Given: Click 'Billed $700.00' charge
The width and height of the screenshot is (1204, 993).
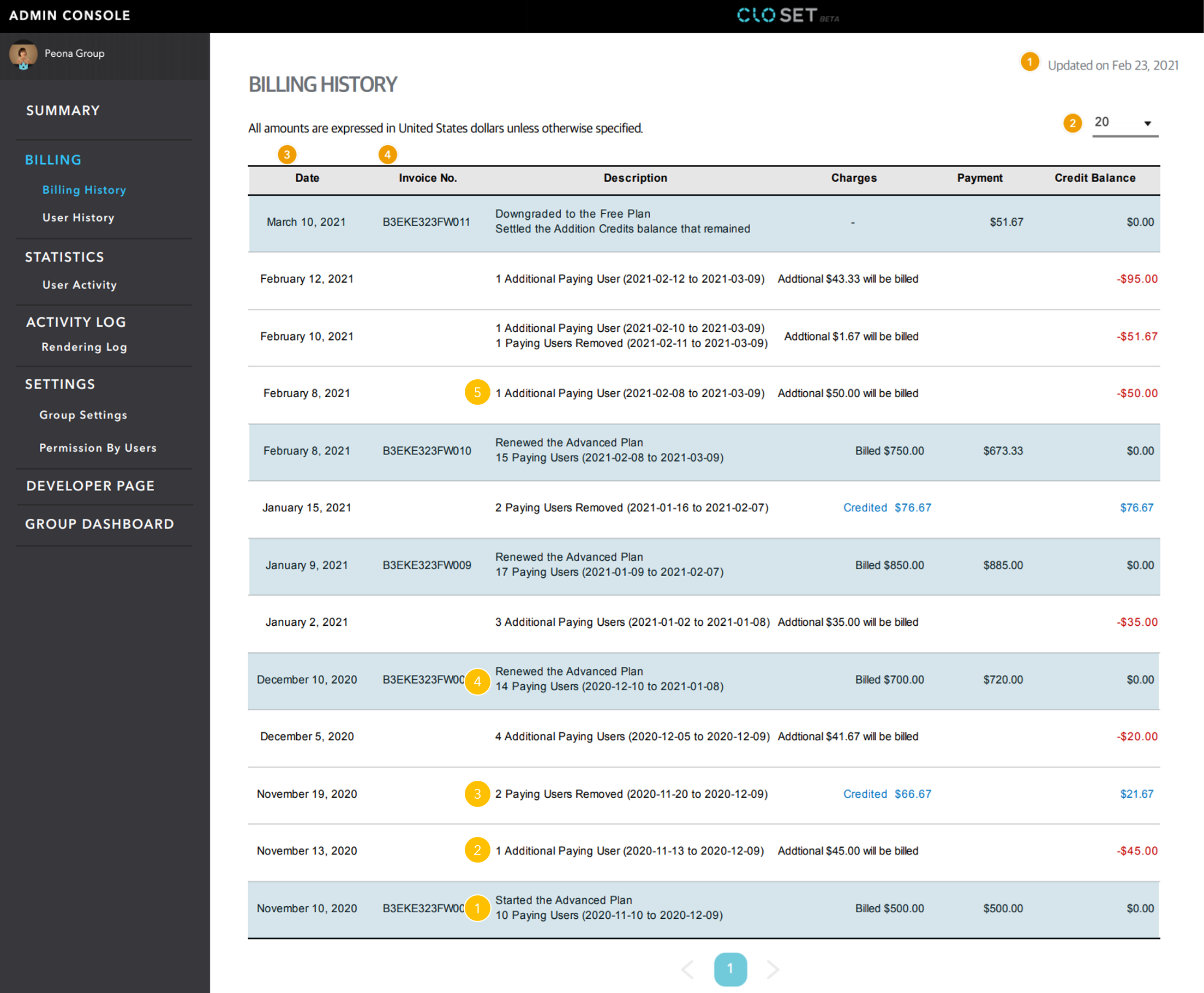Looking at the screenshot, I should (889, 679).
